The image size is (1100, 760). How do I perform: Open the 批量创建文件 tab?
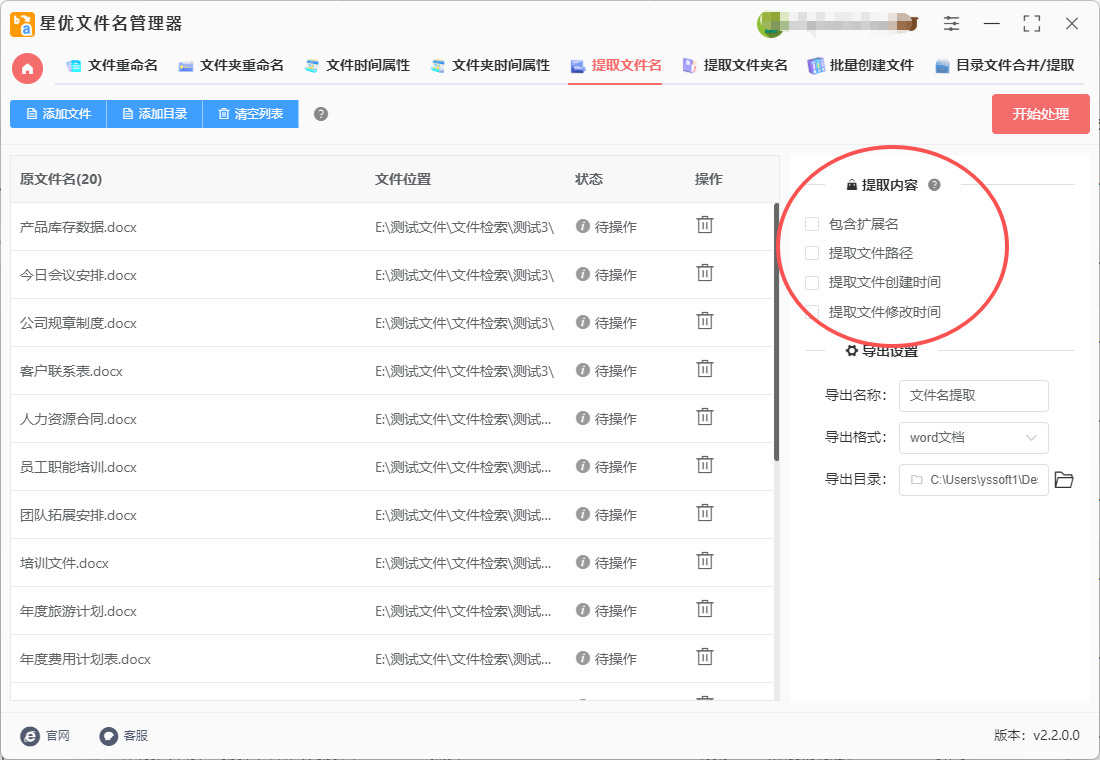[x=861, y=65]
